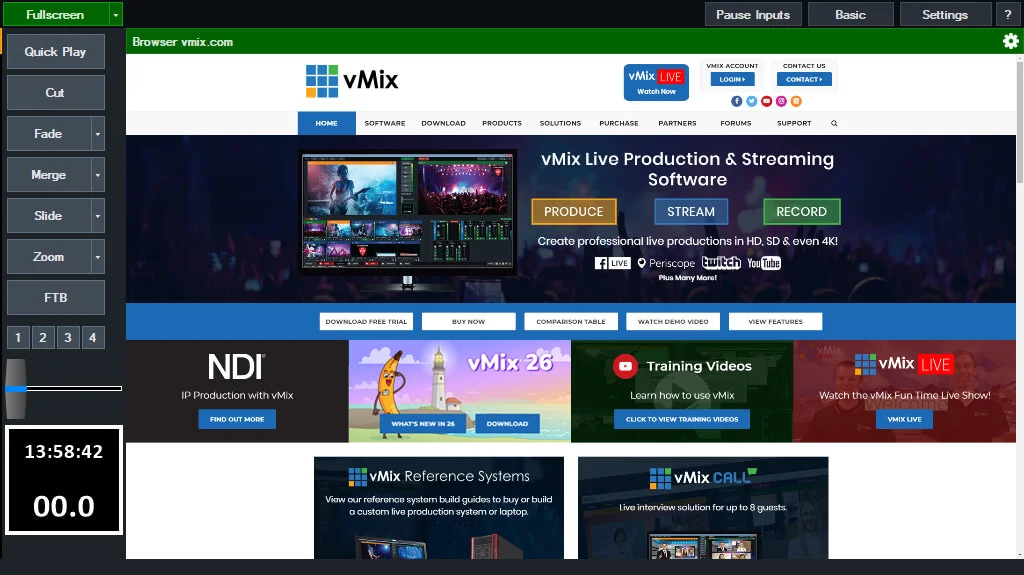Click the Facebook icon on vMix site
The height and width of the screenshot is (575, 1024).
pyautogui.click(x=737, y=101)
